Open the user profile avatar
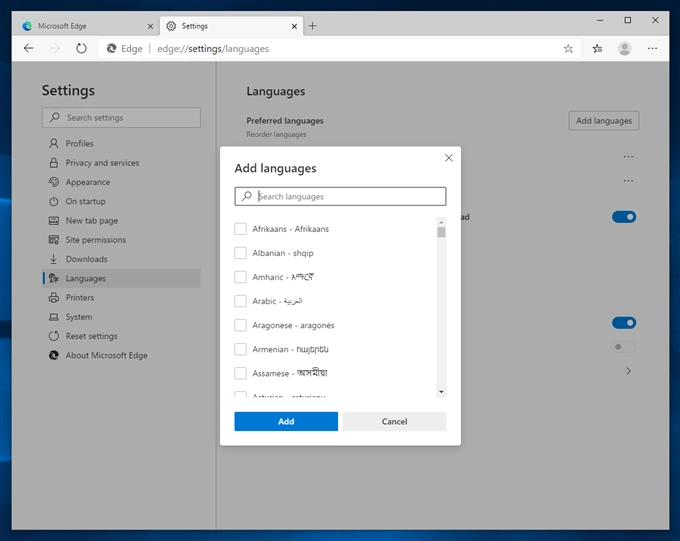Viewport: 680px width, 541px height. (624, 49)
